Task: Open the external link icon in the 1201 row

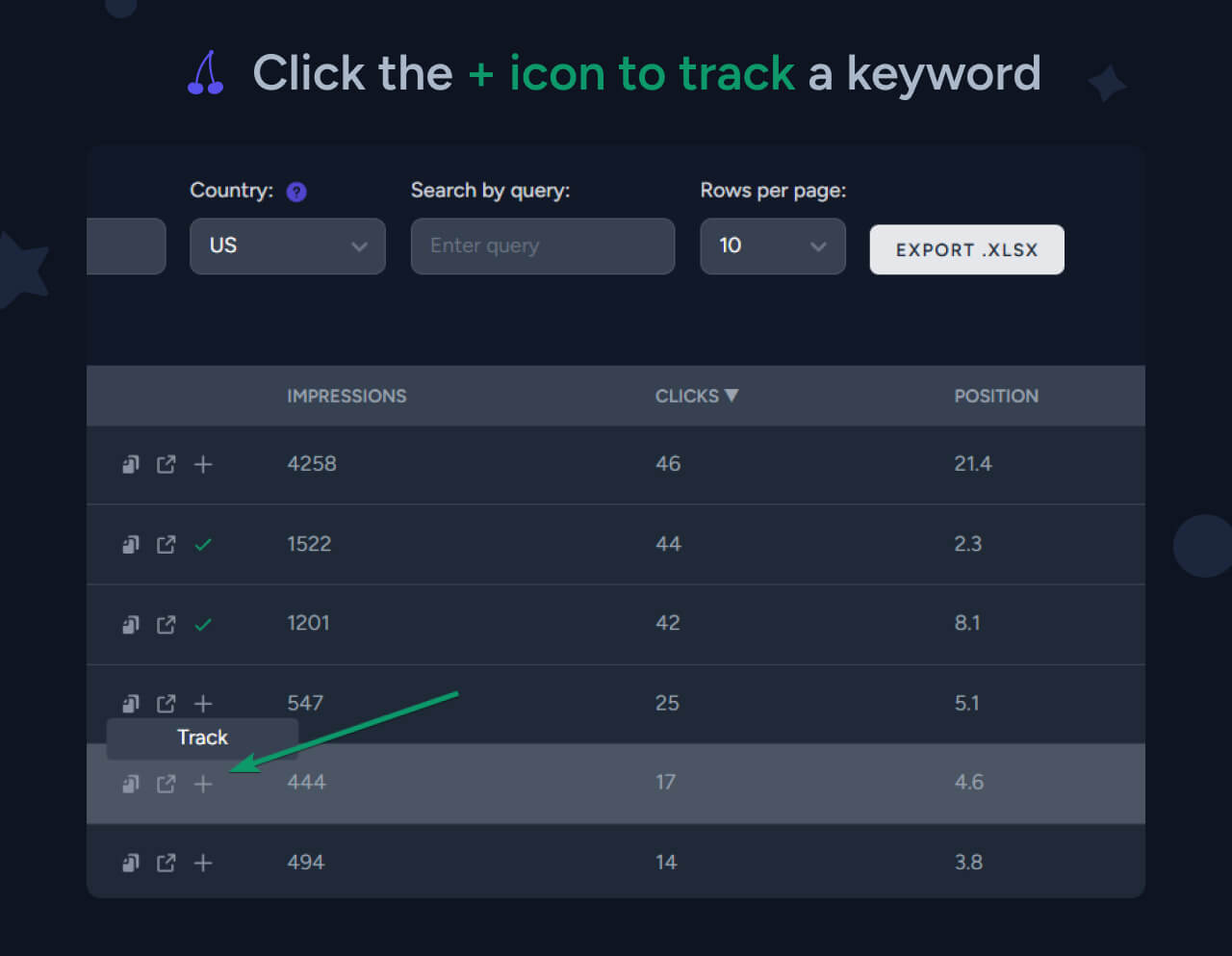Action: click(x=167, y=625)
